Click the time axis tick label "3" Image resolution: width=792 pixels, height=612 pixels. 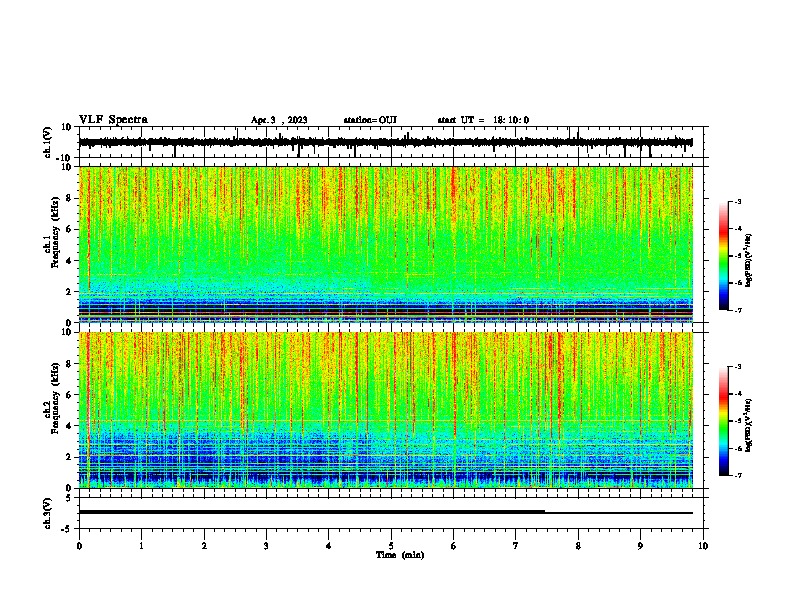266,546
